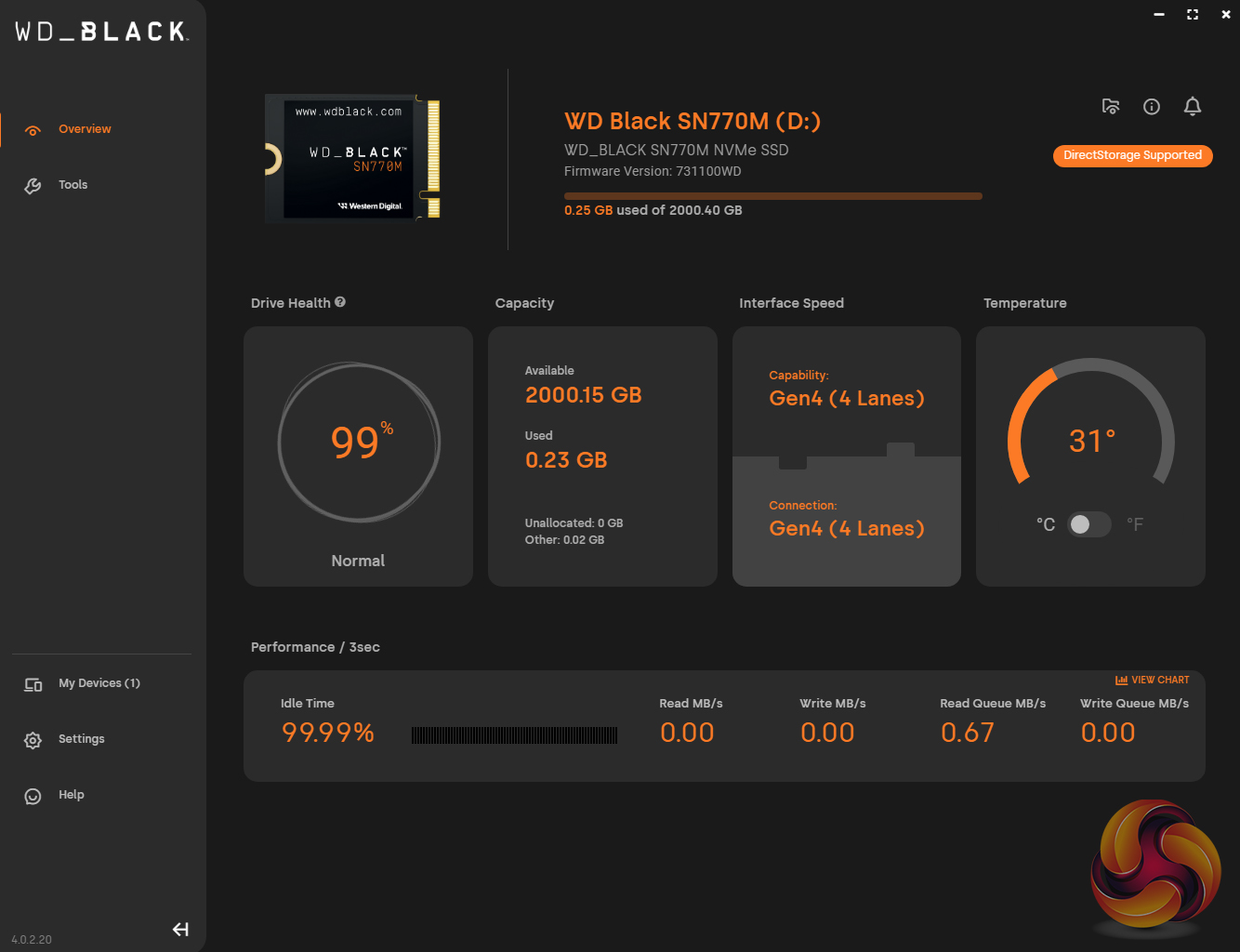Image resolution: width=1240 pixels, height=952 pixels.
Task: Click the Performance / 3sec heading
Action: [x=315, y=647]
